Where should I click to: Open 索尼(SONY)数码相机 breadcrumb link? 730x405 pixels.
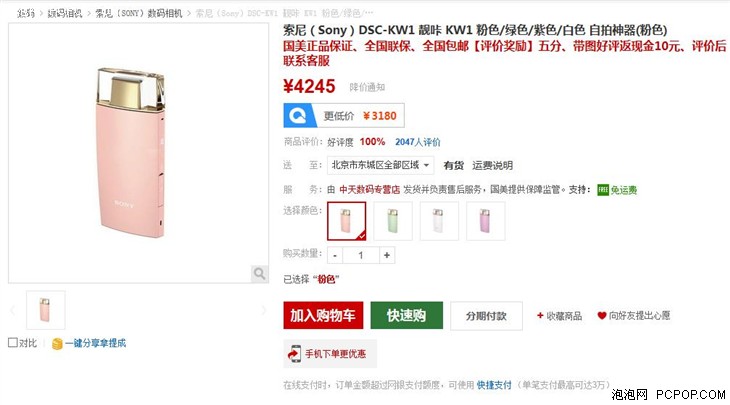[x=139, y=14]
